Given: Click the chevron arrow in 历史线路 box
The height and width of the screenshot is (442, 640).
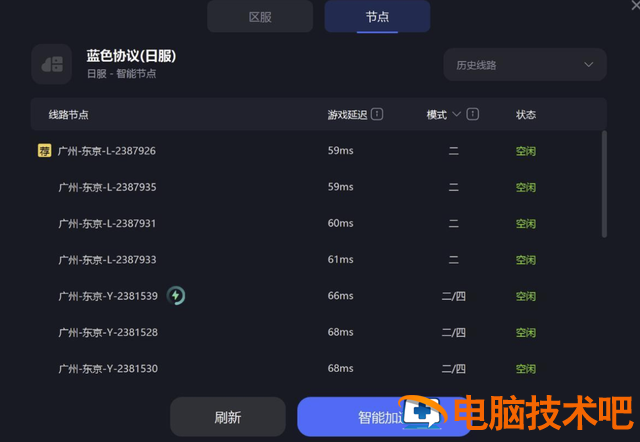Looking at the screenshot, I should tap(588, 65).
